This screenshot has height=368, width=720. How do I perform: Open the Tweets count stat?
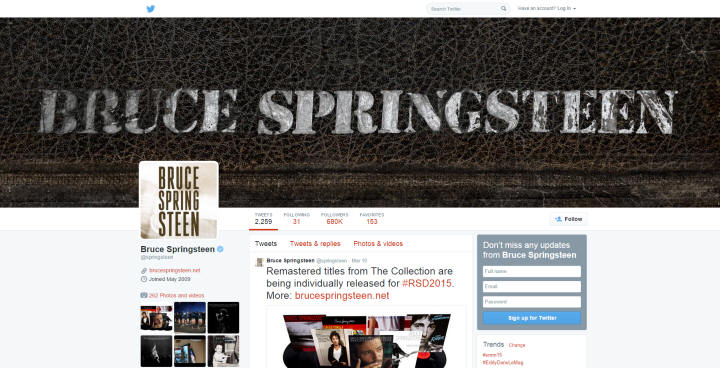point(264,219)
